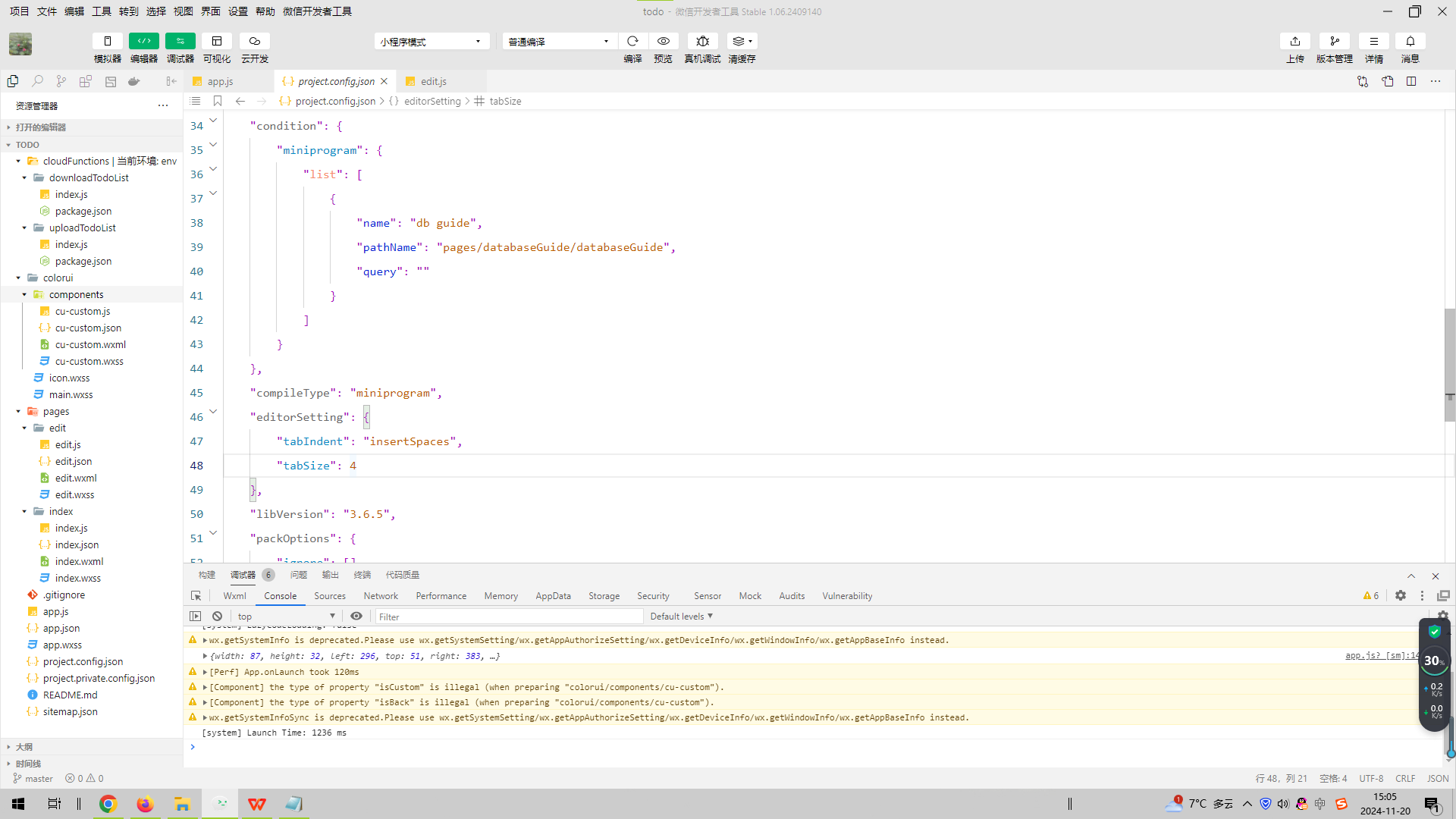The width and height of the screenshot is (1456, 819).
Task: Switch to the edit.js tab
Action: tap(433, 81)
